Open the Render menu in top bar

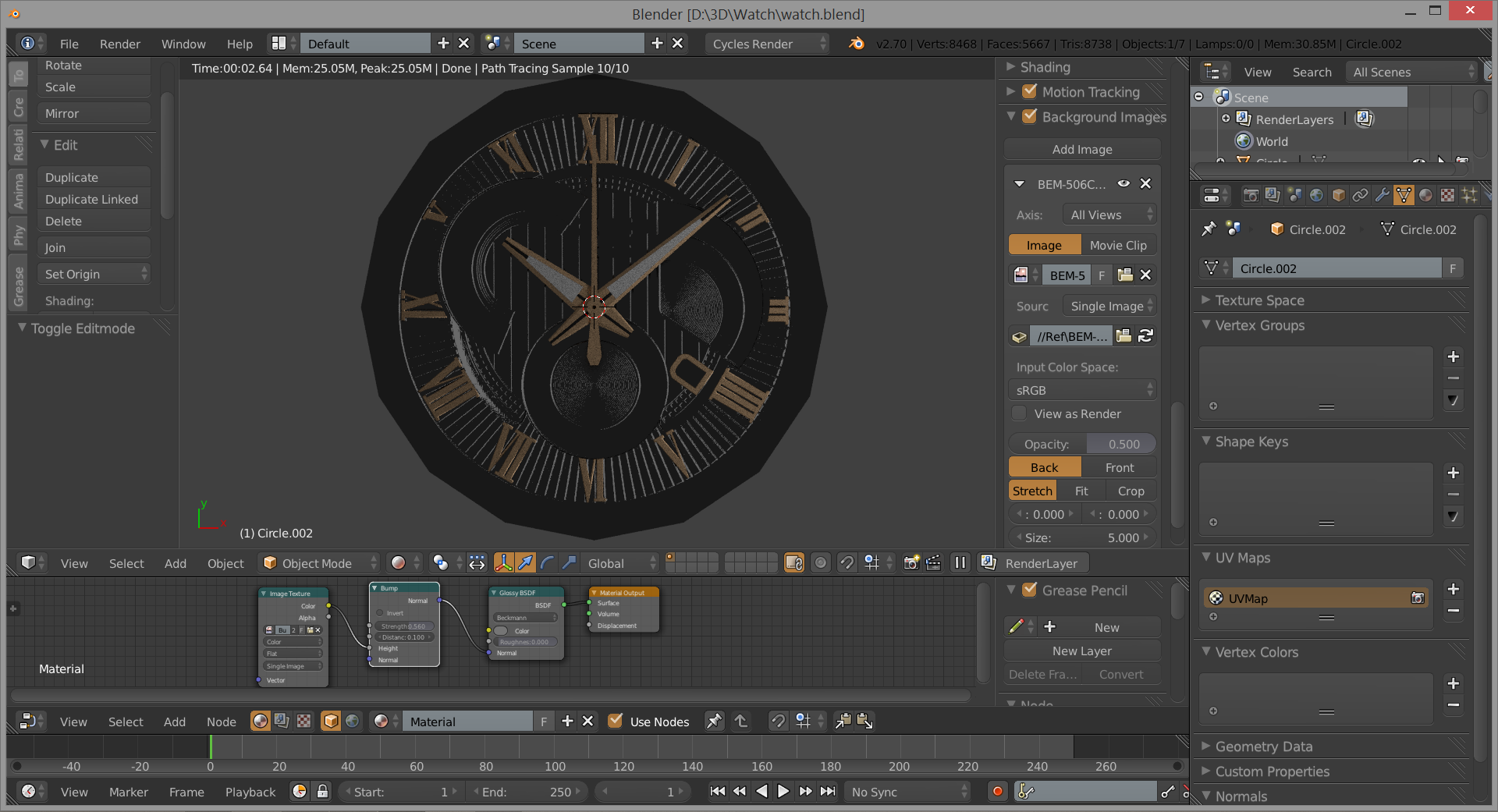(119, 44)
